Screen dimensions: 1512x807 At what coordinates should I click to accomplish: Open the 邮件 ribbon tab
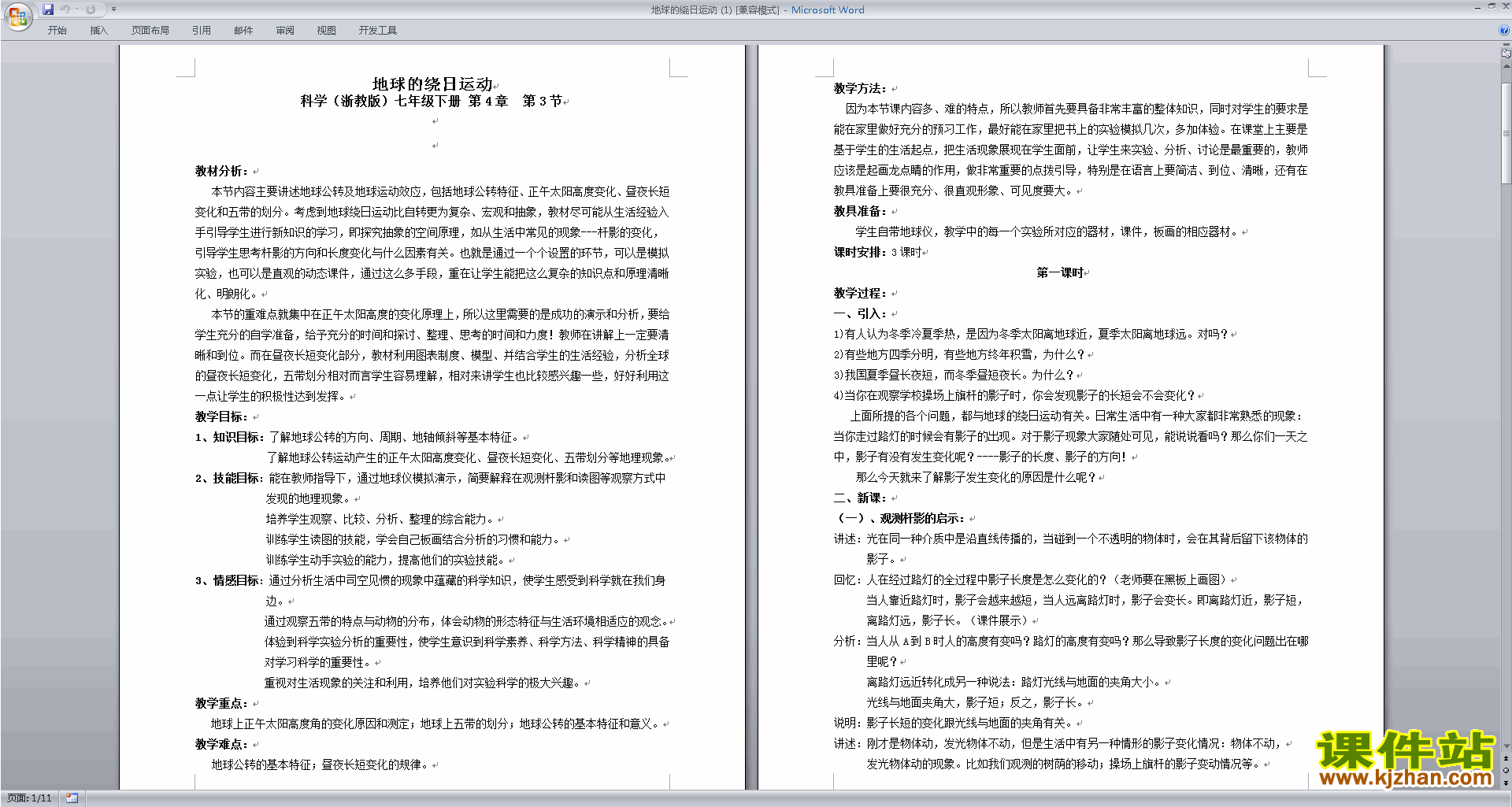243,31
